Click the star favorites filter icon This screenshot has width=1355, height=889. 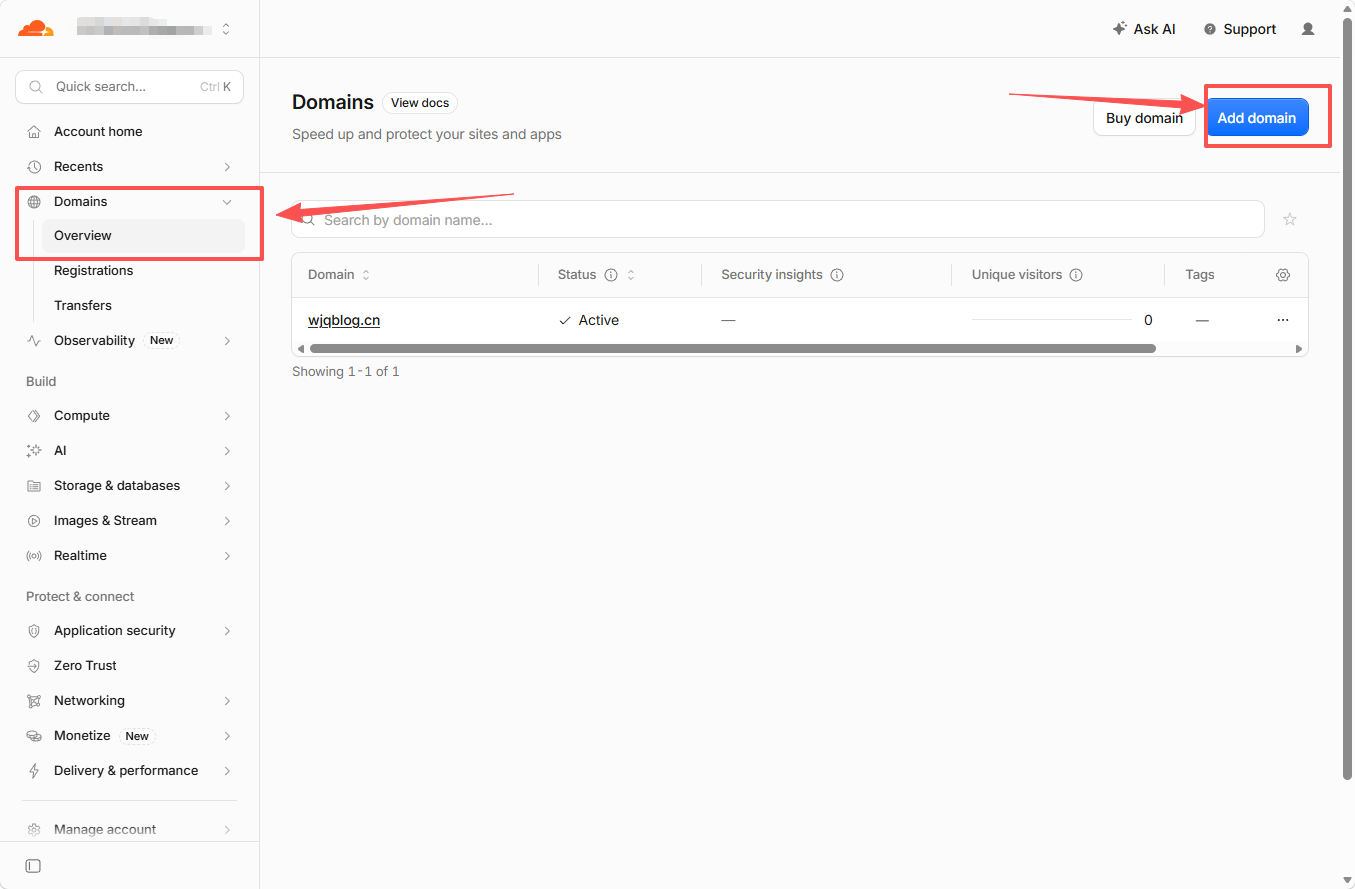point(1290,219)
